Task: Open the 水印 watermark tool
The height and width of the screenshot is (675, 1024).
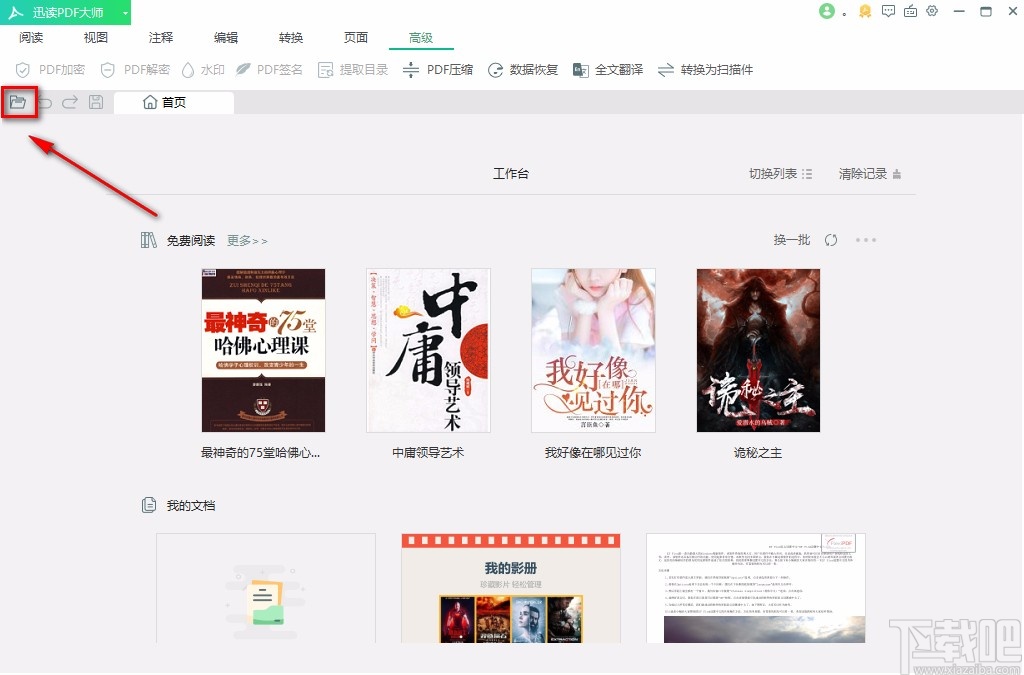Action: point(203,70)
